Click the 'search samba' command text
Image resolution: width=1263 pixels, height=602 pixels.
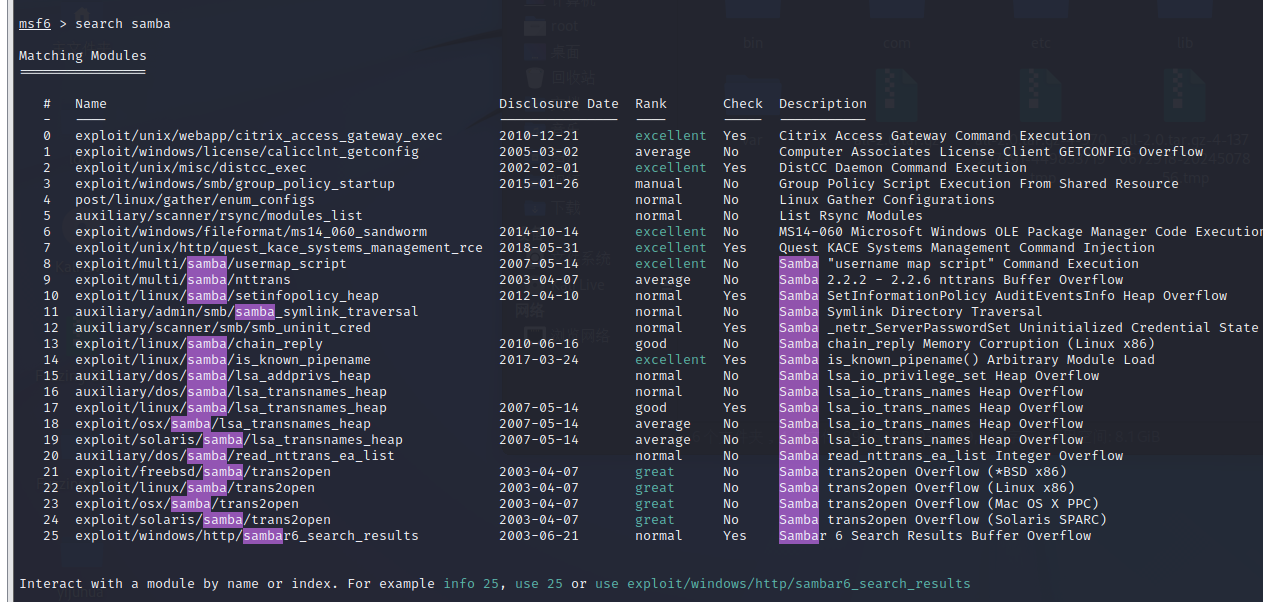coord(123,23)
